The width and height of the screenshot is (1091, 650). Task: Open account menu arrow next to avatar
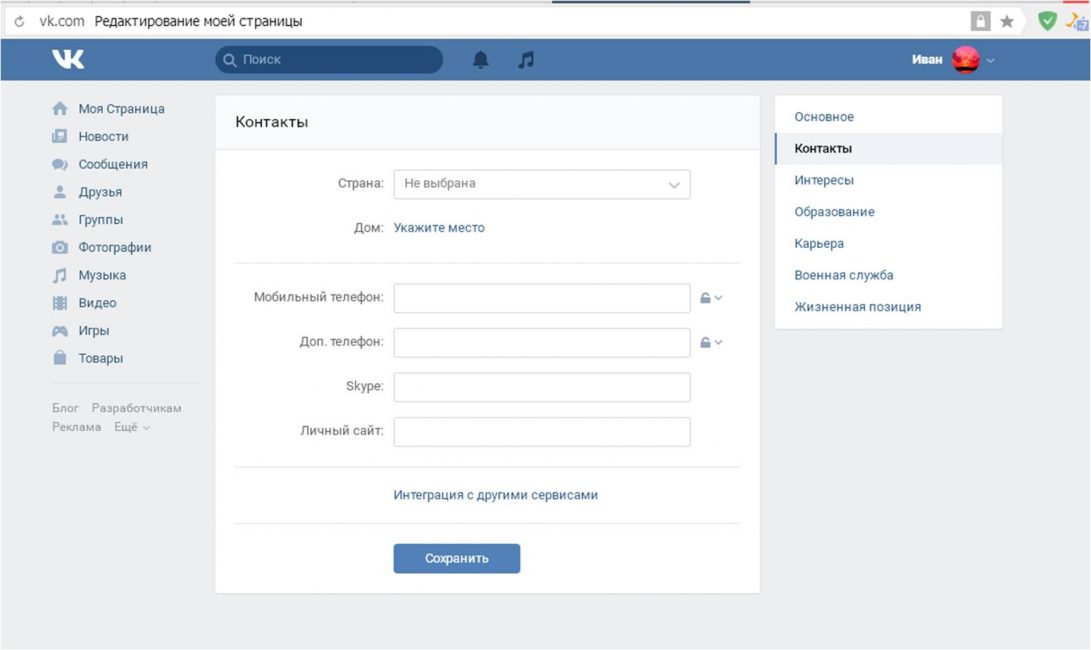(x=991, y=61)
